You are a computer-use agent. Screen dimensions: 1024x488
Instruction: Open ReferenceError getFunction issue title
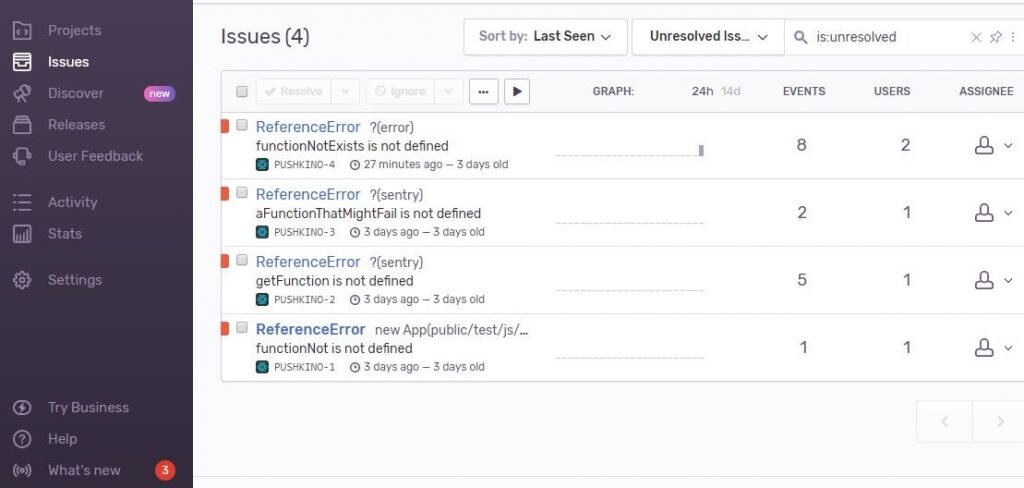click(308, 261)
